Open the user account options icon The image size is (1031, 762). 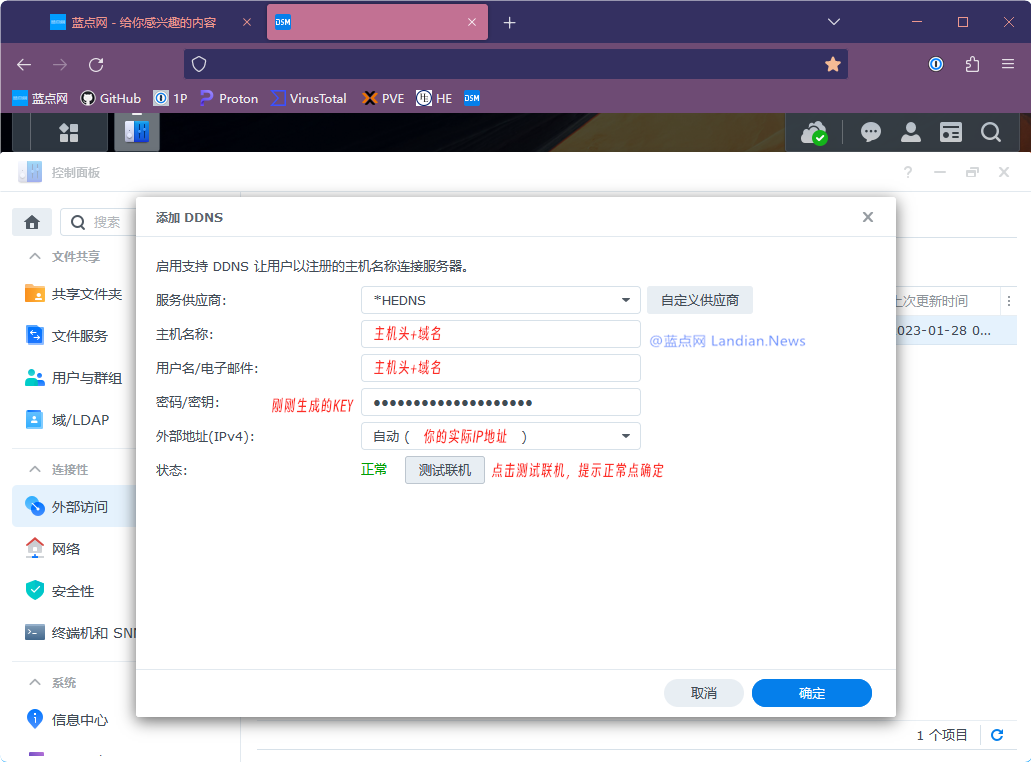click(x=911, y=133)
